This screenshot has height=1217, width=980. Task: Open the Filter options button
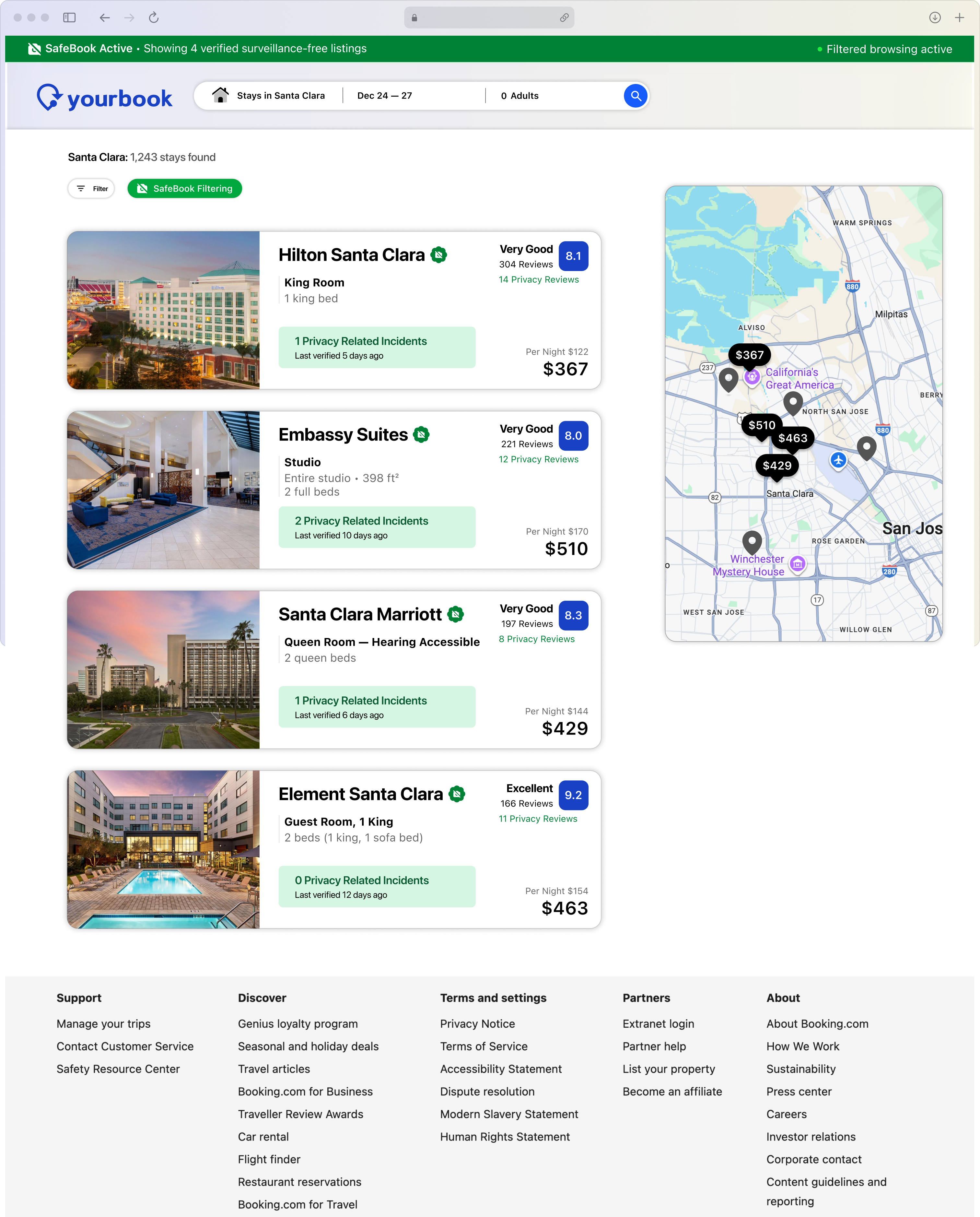[x=91, y=189]
